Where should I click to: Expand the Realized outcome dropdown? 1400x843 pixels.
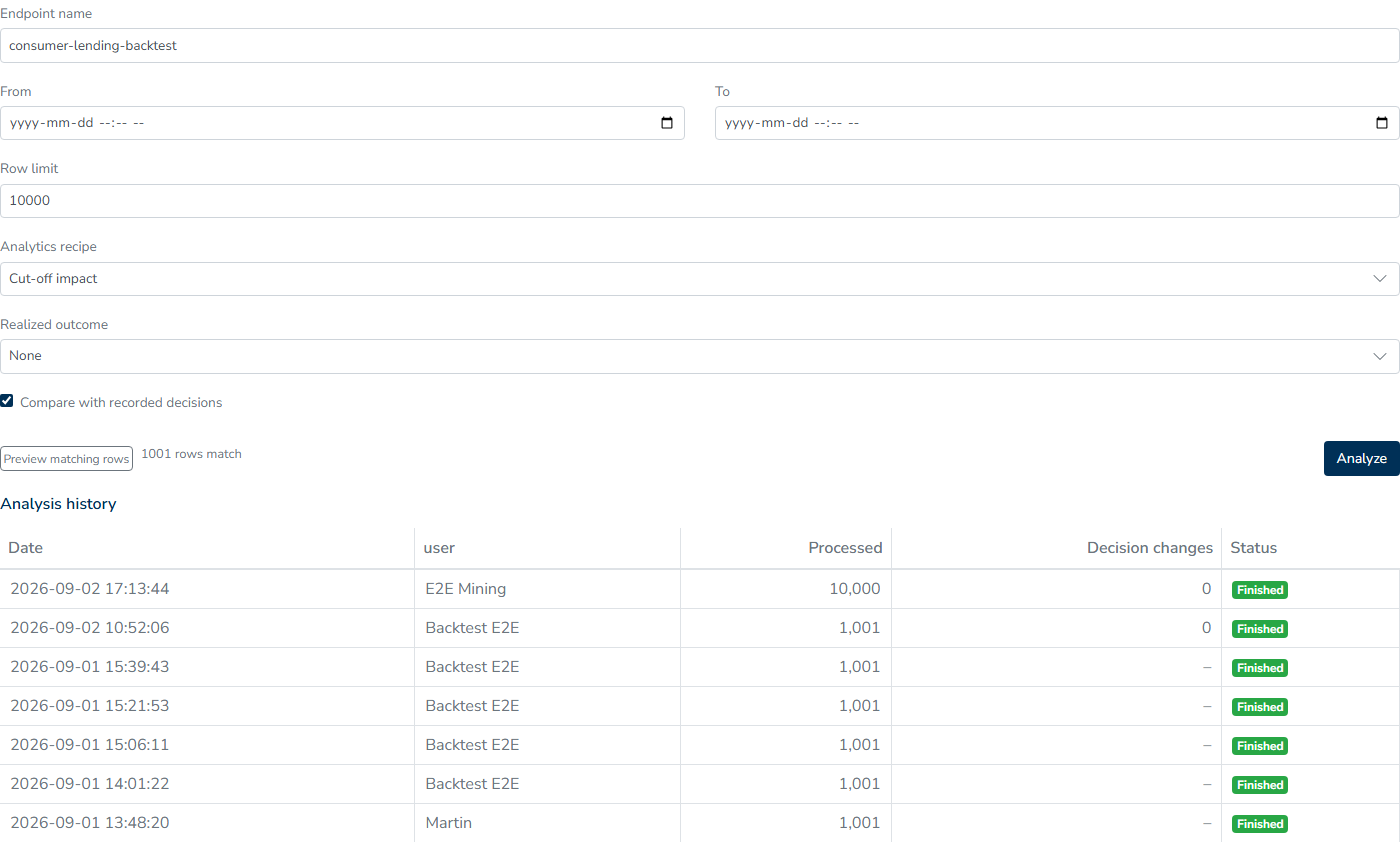[x=700, y=356]
